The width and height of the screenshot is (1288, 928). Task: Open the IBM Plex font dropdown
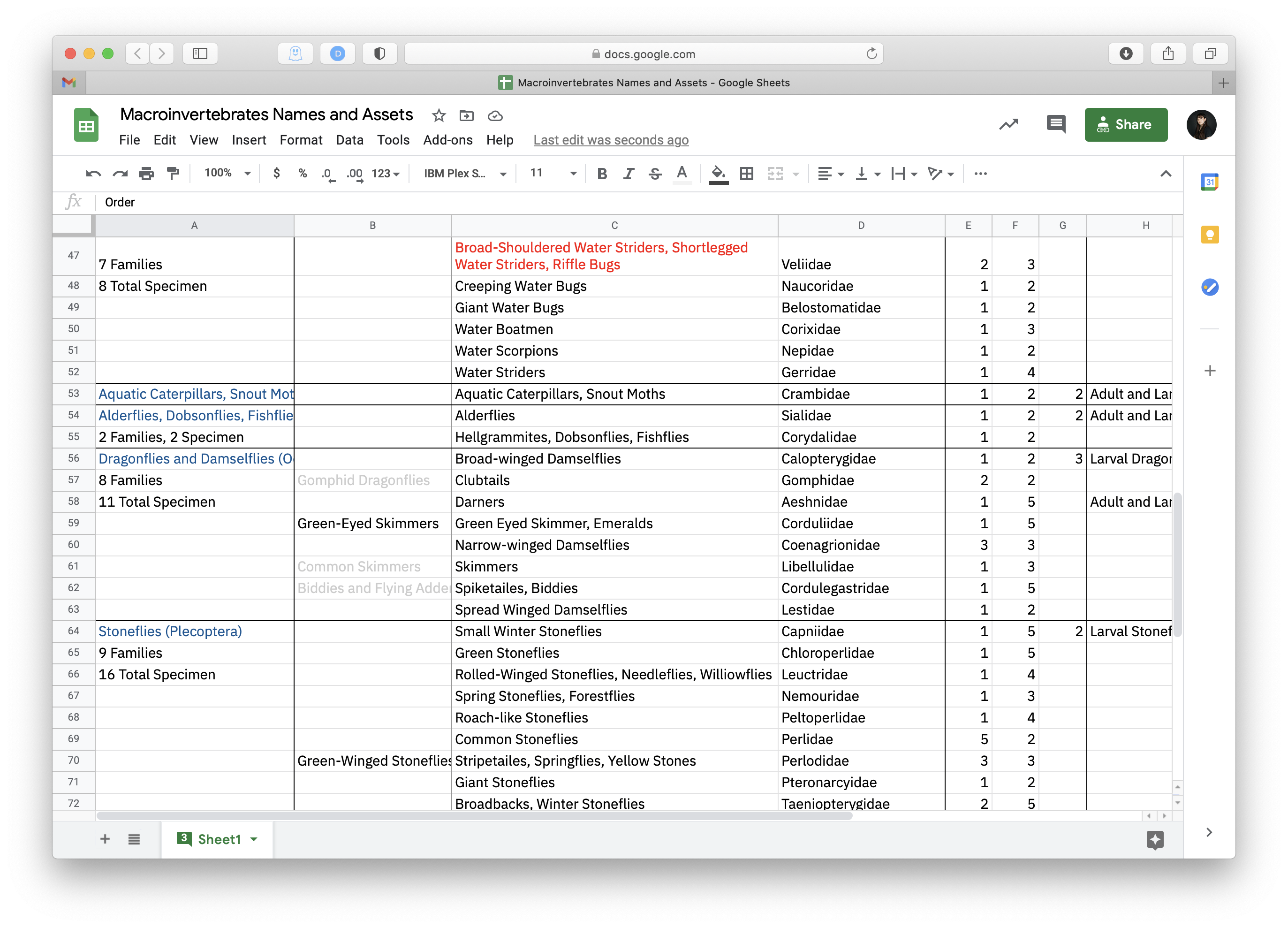click(x=465, y=174)
